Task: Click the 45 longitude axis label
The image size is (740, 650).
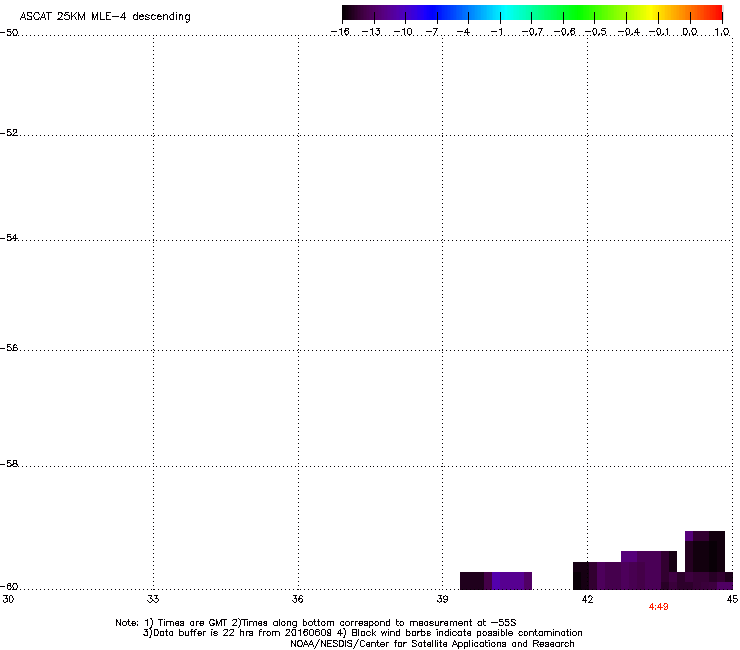Action: tap(732, 599)
